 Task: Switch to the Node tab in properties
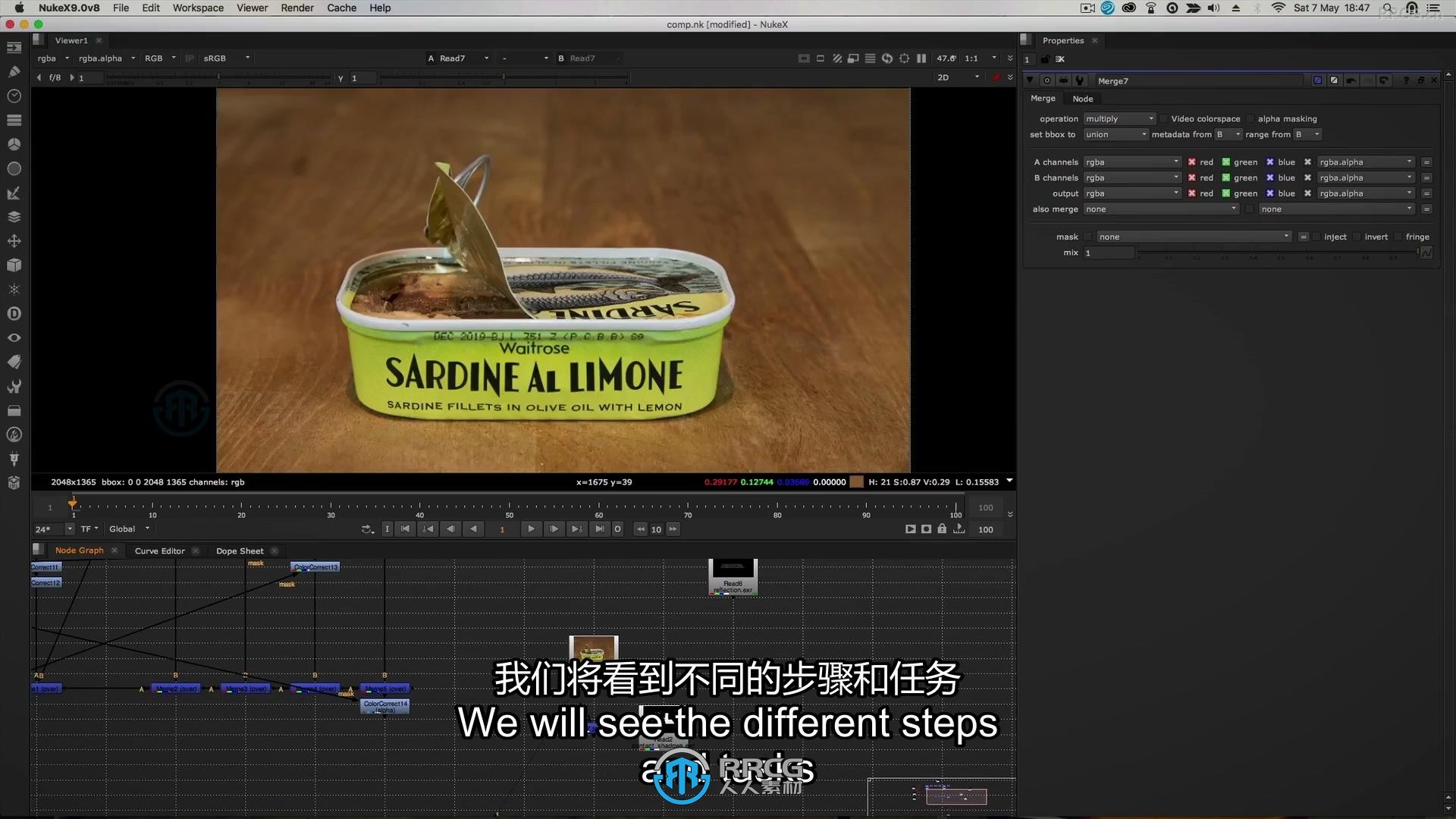[x=1083, y=99]
